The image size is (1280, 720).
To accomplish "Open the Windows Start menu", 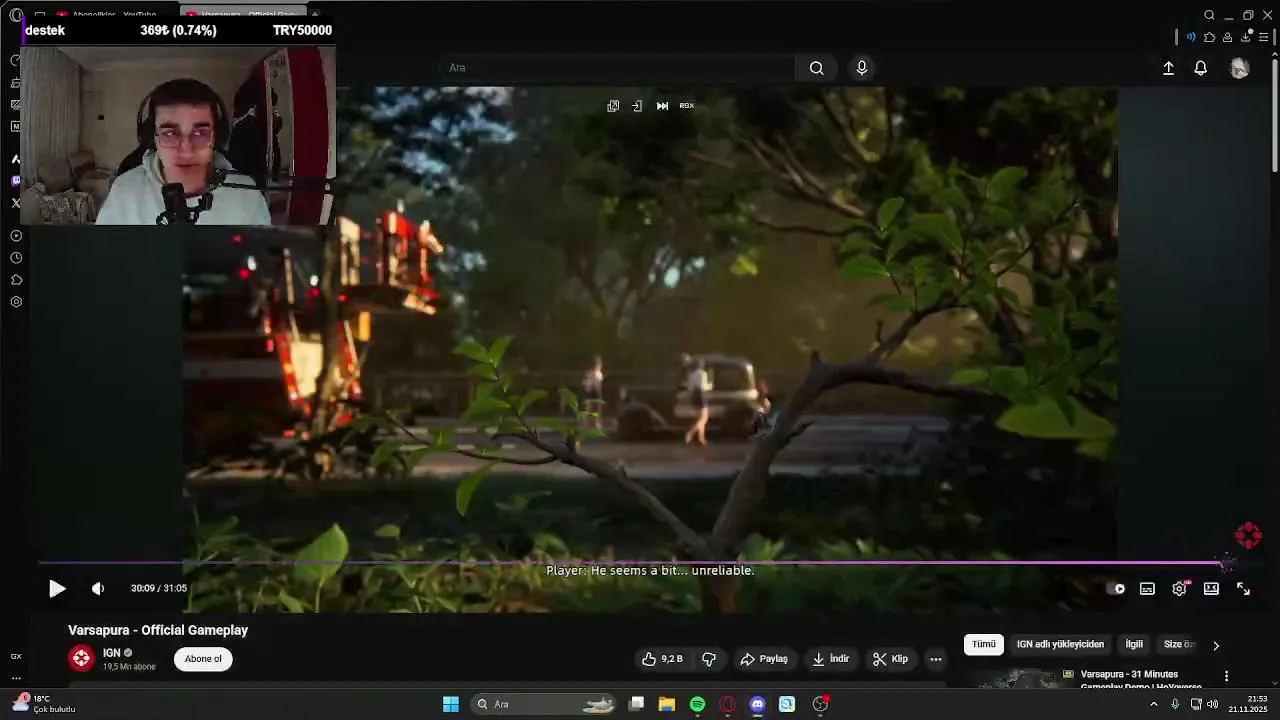I will [451, 704].
